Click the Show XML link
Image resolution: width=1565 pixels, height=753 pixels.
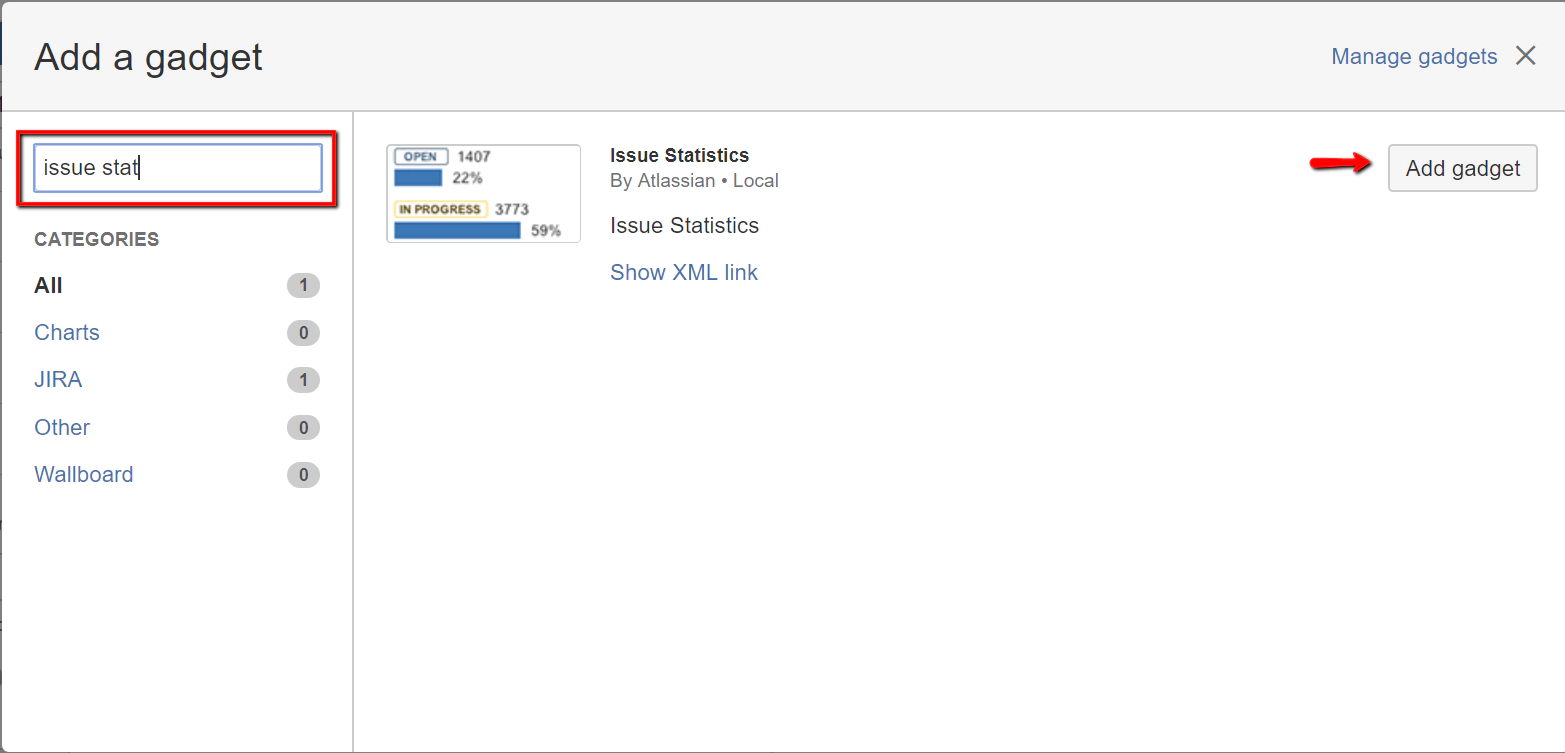pos(684,273)
